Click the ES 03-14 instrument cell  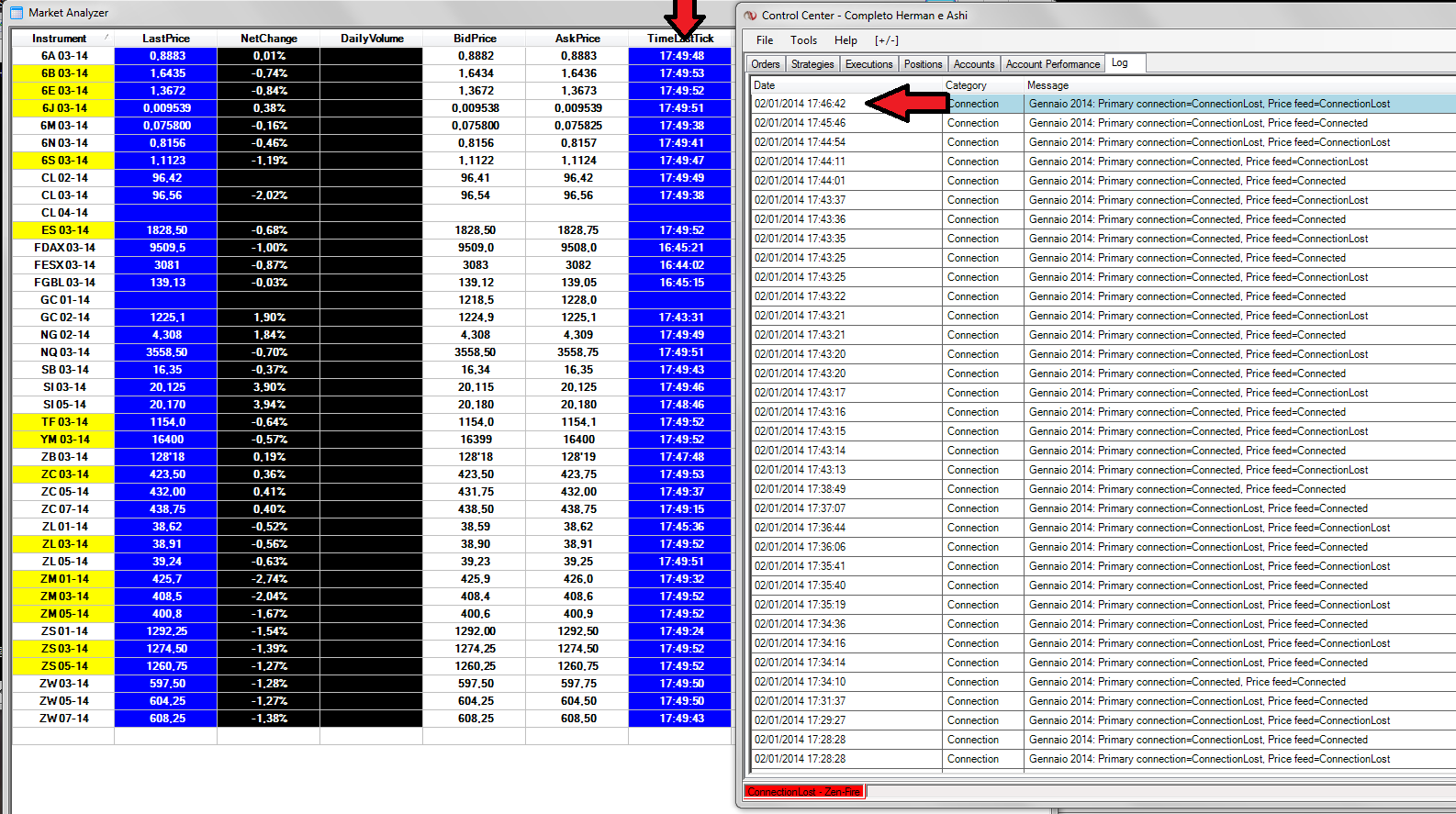[63, 230]
